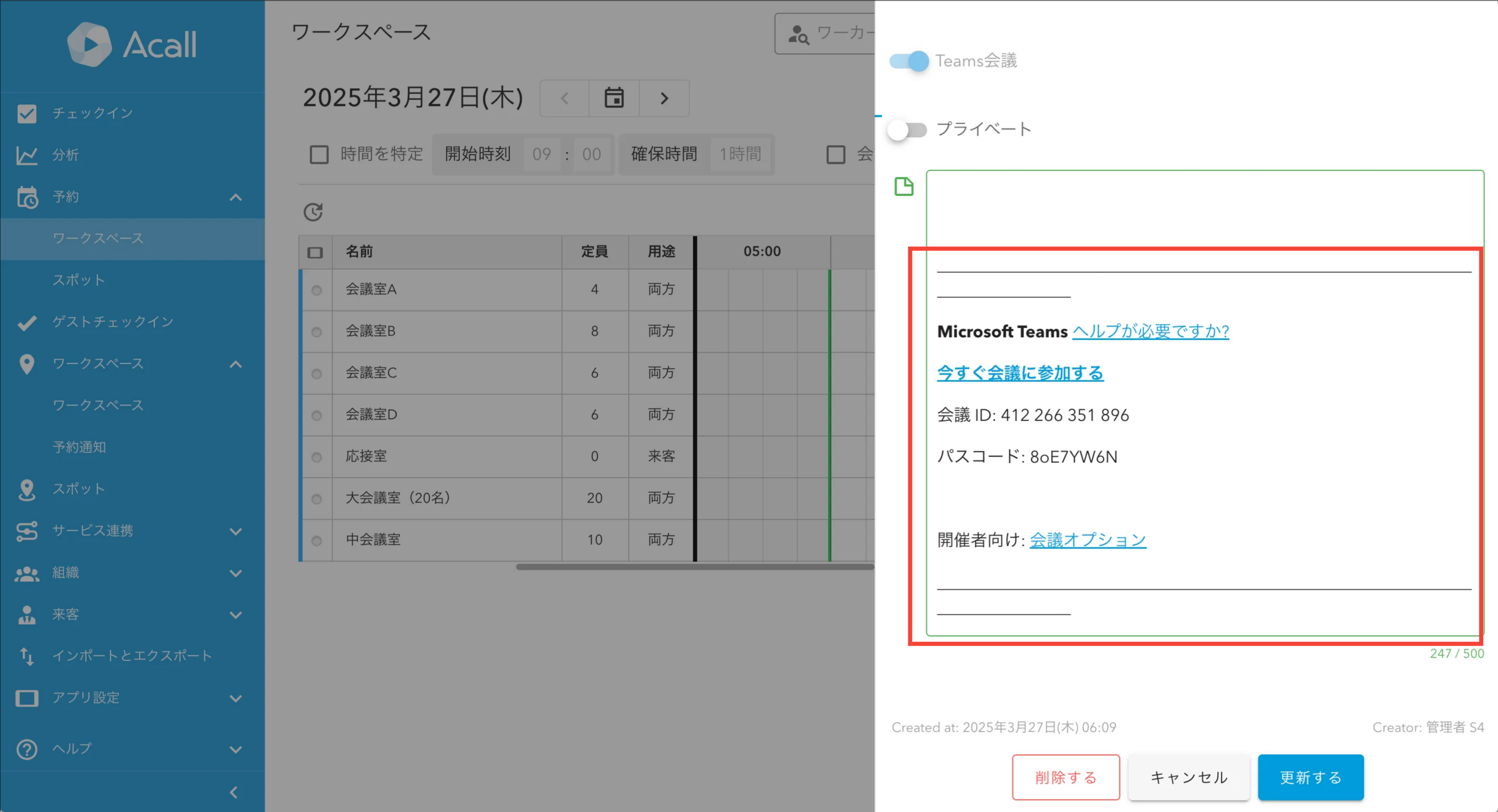
Task: Open the チェックイン menu item label
Action: (92, 113)
